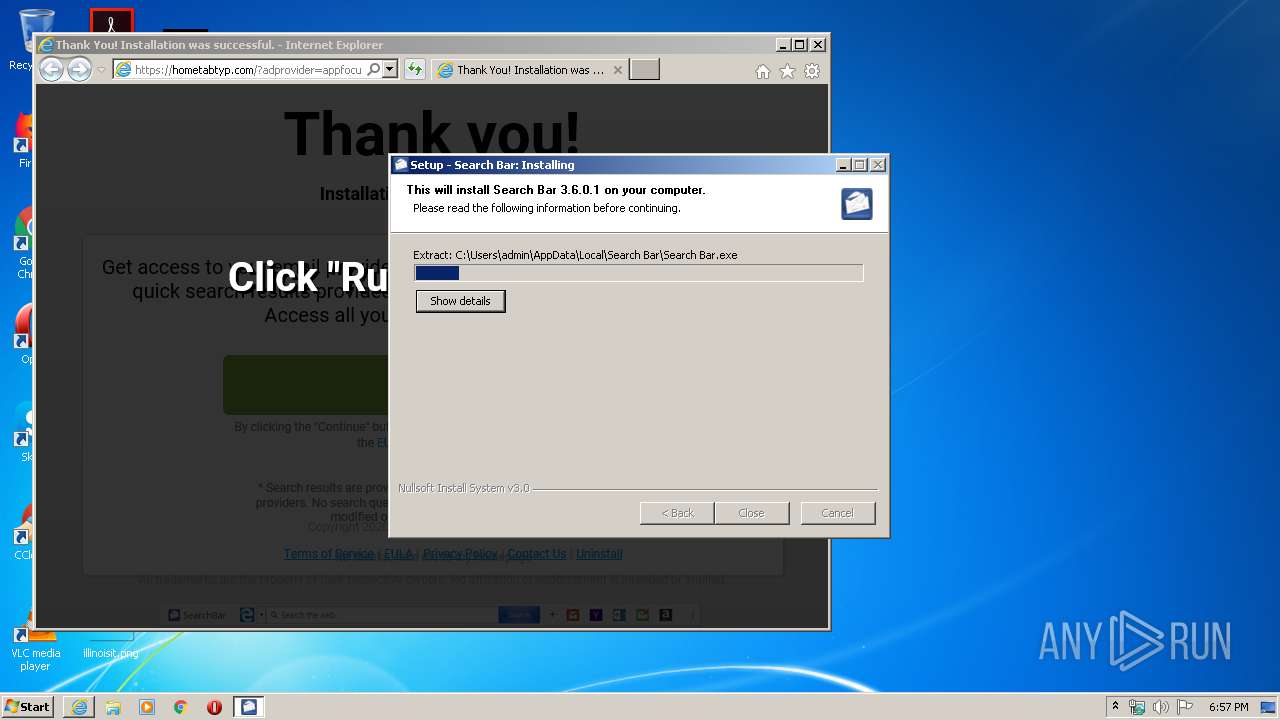Click the SearchBar logo in the preview toolbar
The width and height of the screenshot is (1280, 720).
[197, 615]
